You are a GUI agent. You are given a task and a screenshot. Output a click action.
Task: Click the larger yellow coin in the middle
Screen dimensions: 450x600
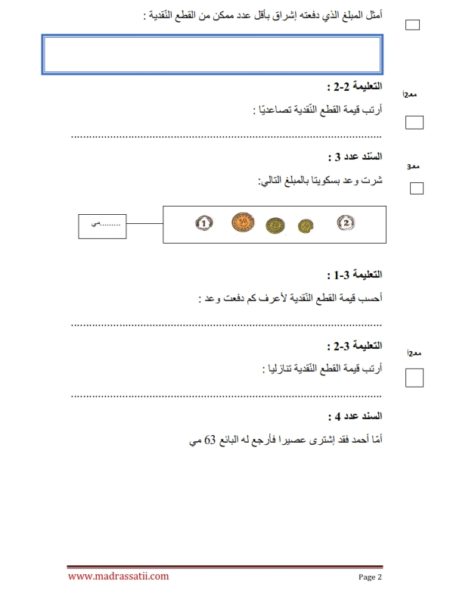coord(275,226)
